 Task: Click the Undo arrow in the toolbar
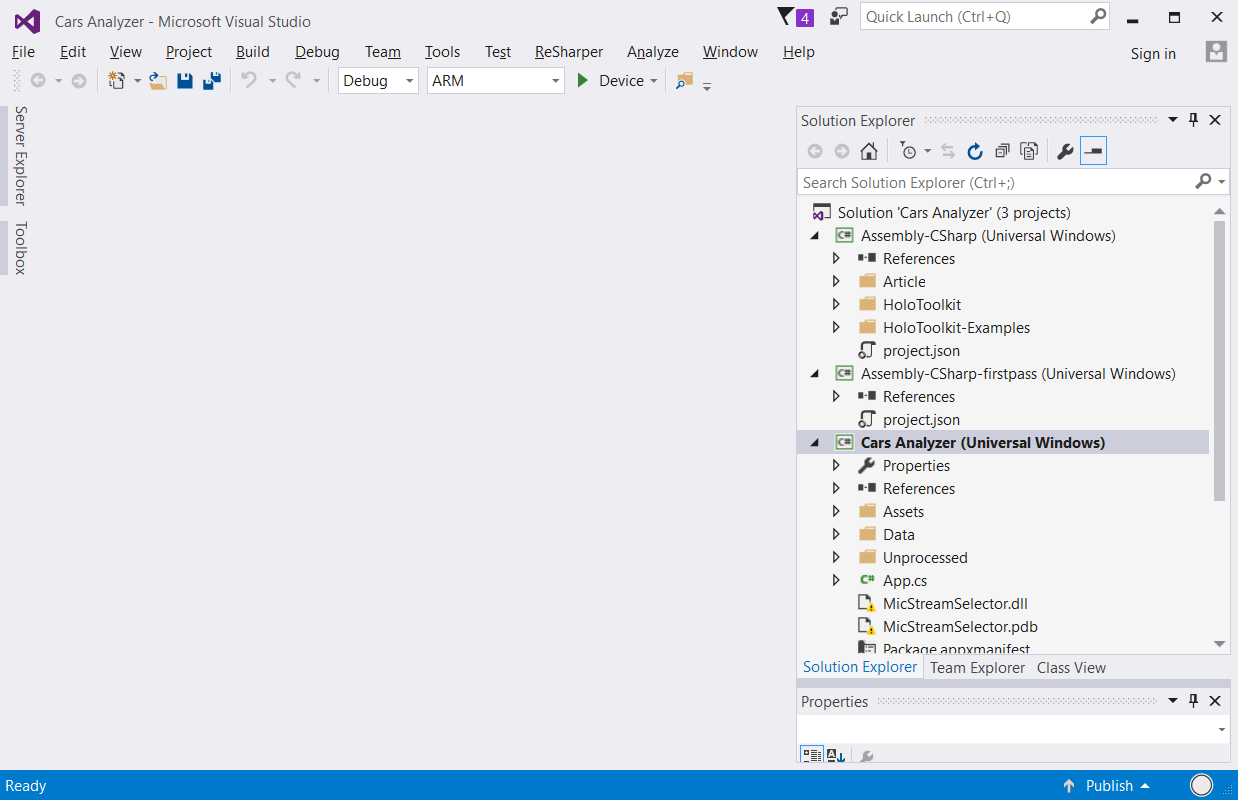pyautogui.click(x=249, y=80)
